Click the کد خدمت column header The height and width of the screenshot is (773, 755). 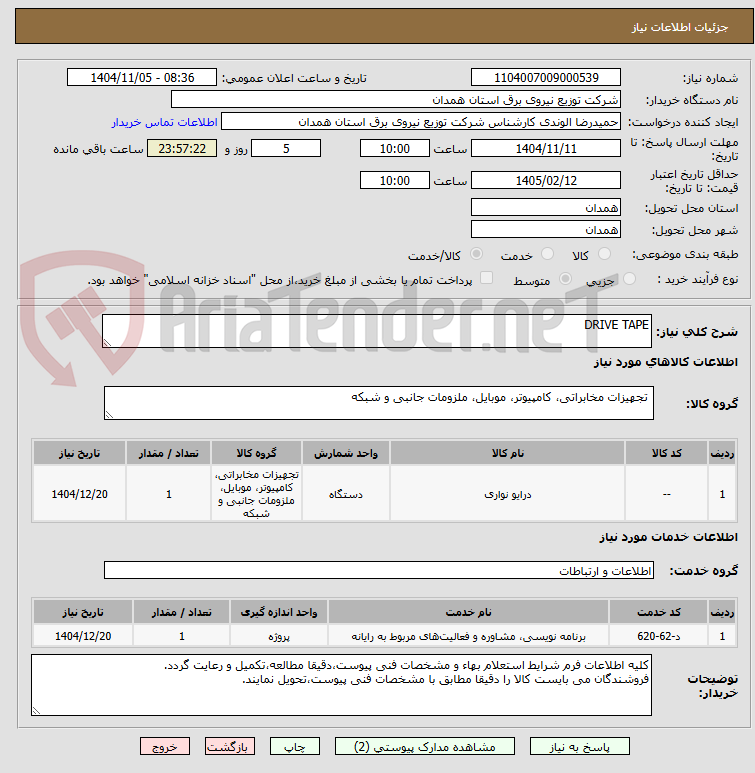point(658,612)
